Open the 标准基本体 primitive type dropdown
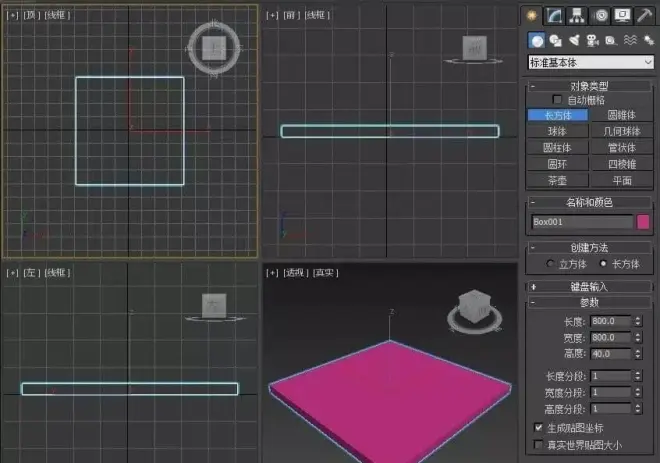The width and height of the screenshot is (660, 463). (591, 62)
